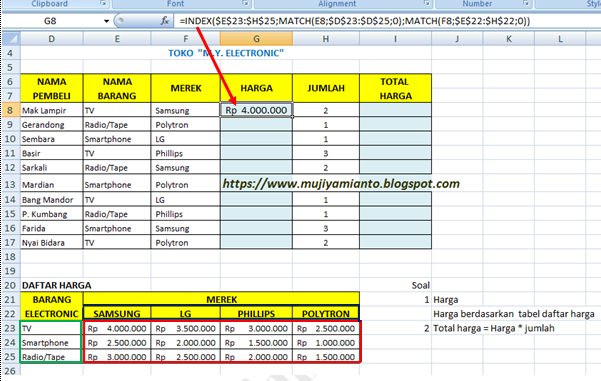This screenshot has height=381, width=601.
Task: Select column F header
Action: (x=186, y=39)
